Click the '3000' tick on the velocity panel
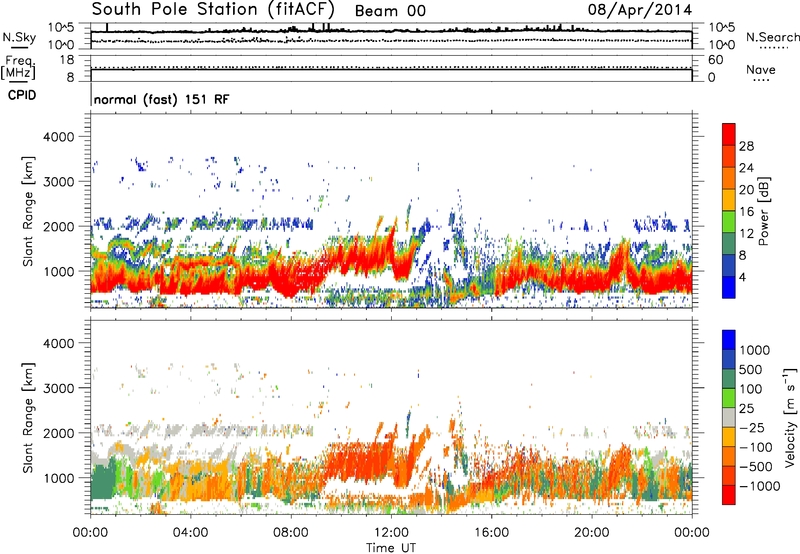 (x=59, y=388)
